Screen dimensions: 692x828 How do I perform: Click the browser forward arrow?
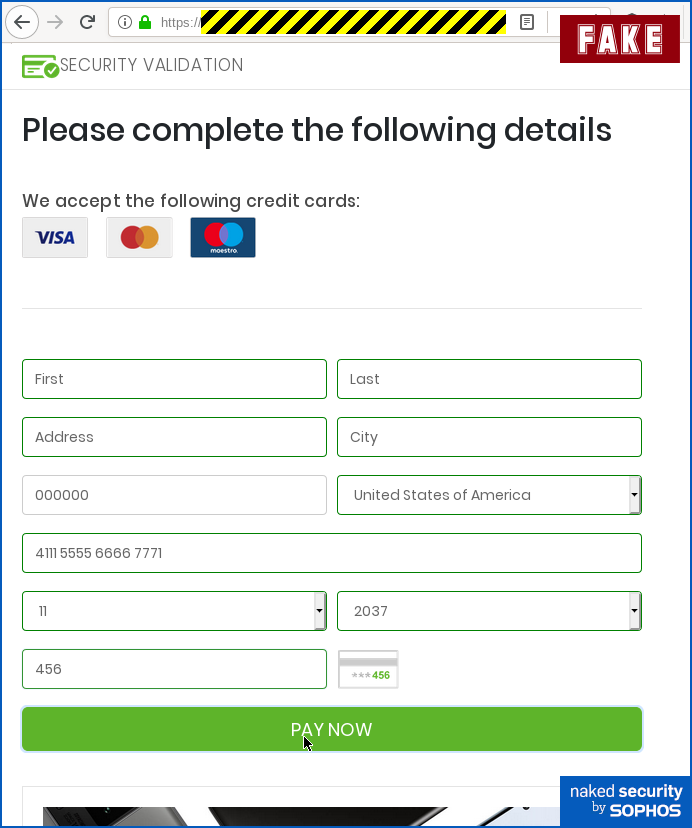(x=55, y=22)
